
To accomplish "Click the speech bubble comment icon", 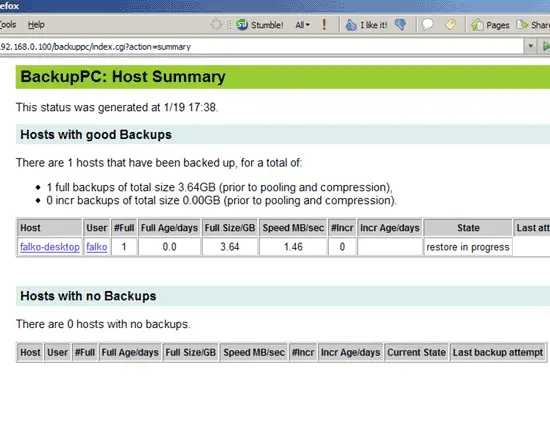I will (x=428, y=25).
